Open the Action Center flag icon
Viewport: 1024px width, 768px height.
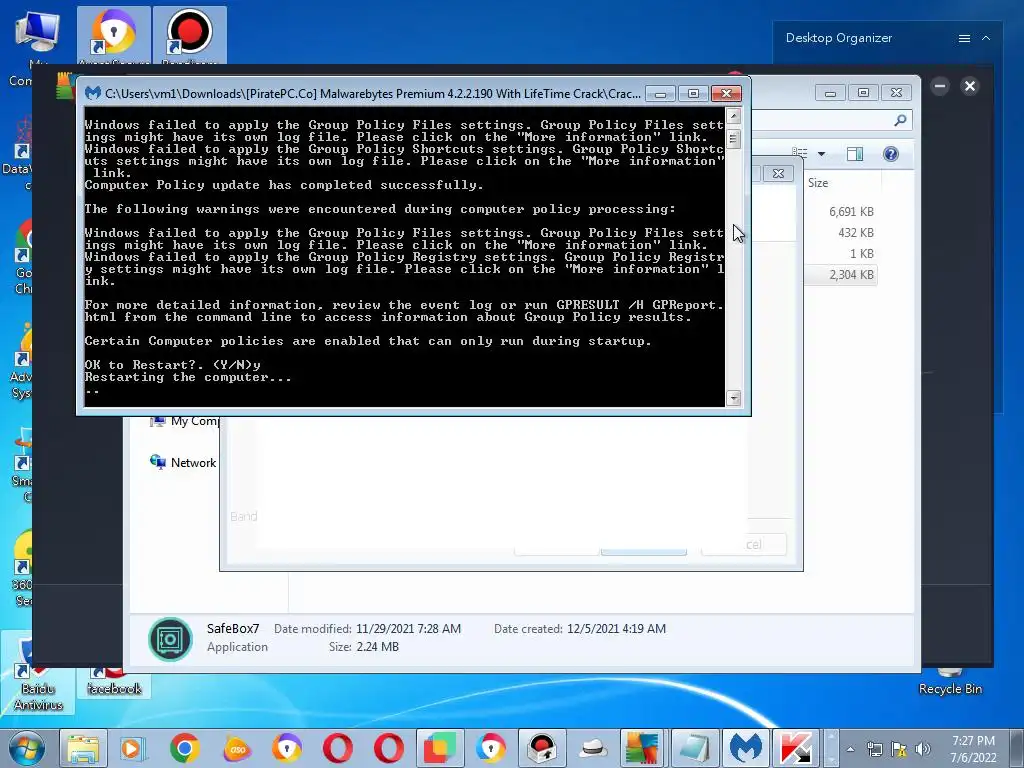[x=899, y=749]
